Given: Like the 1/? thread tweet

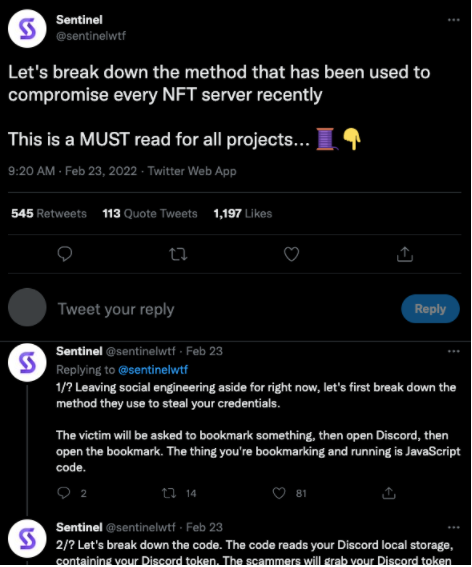Looking at the screenshot, I should [279, 493].
